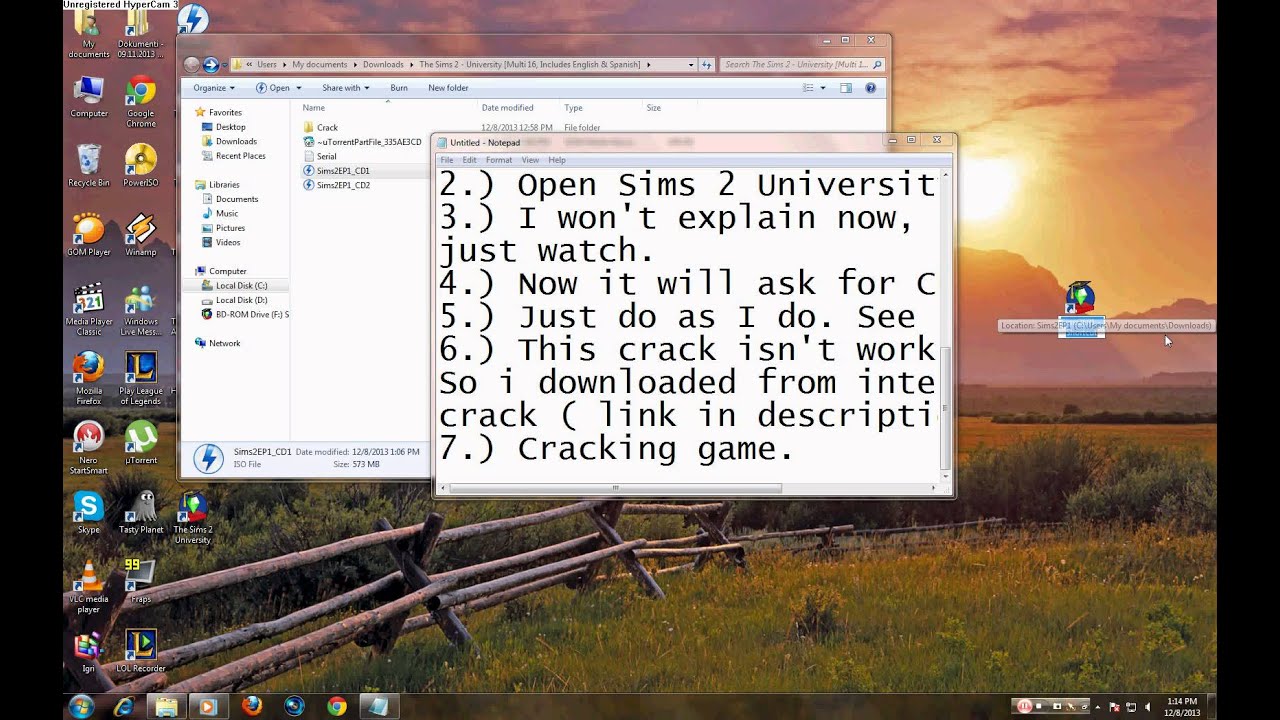Select the LOL Recorder desktop icon
This screenshot has height=720, width=1280.
coord(141,650)
